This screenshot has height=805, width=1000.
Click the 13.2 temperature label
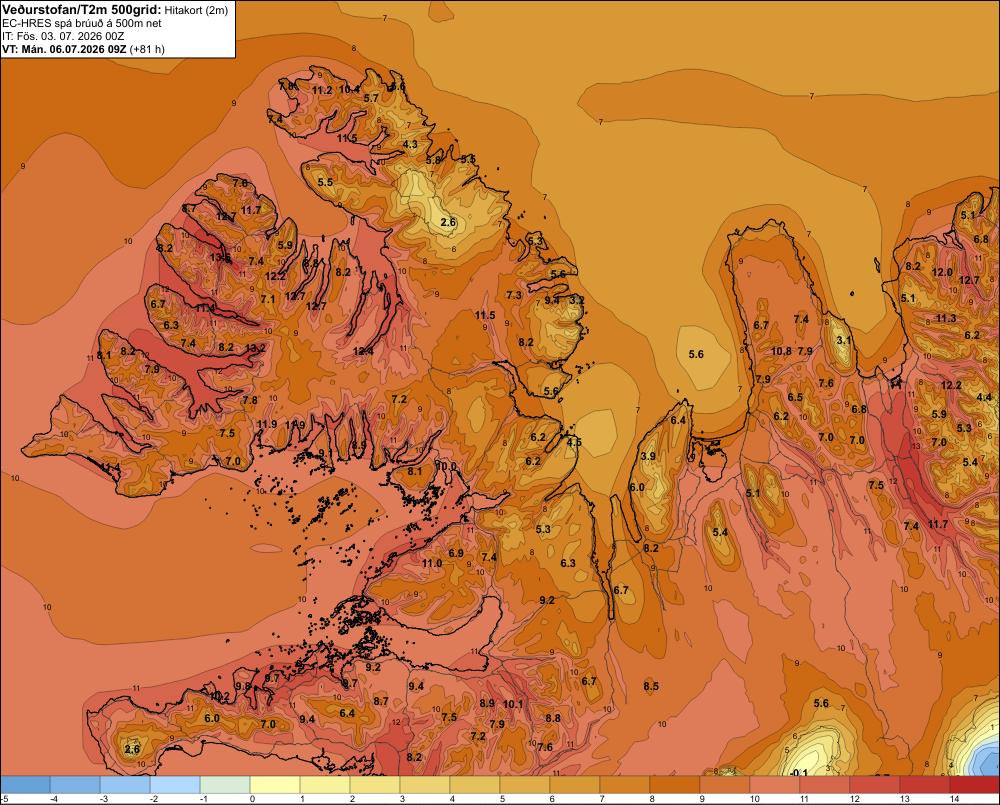click(x=255, y=348)
